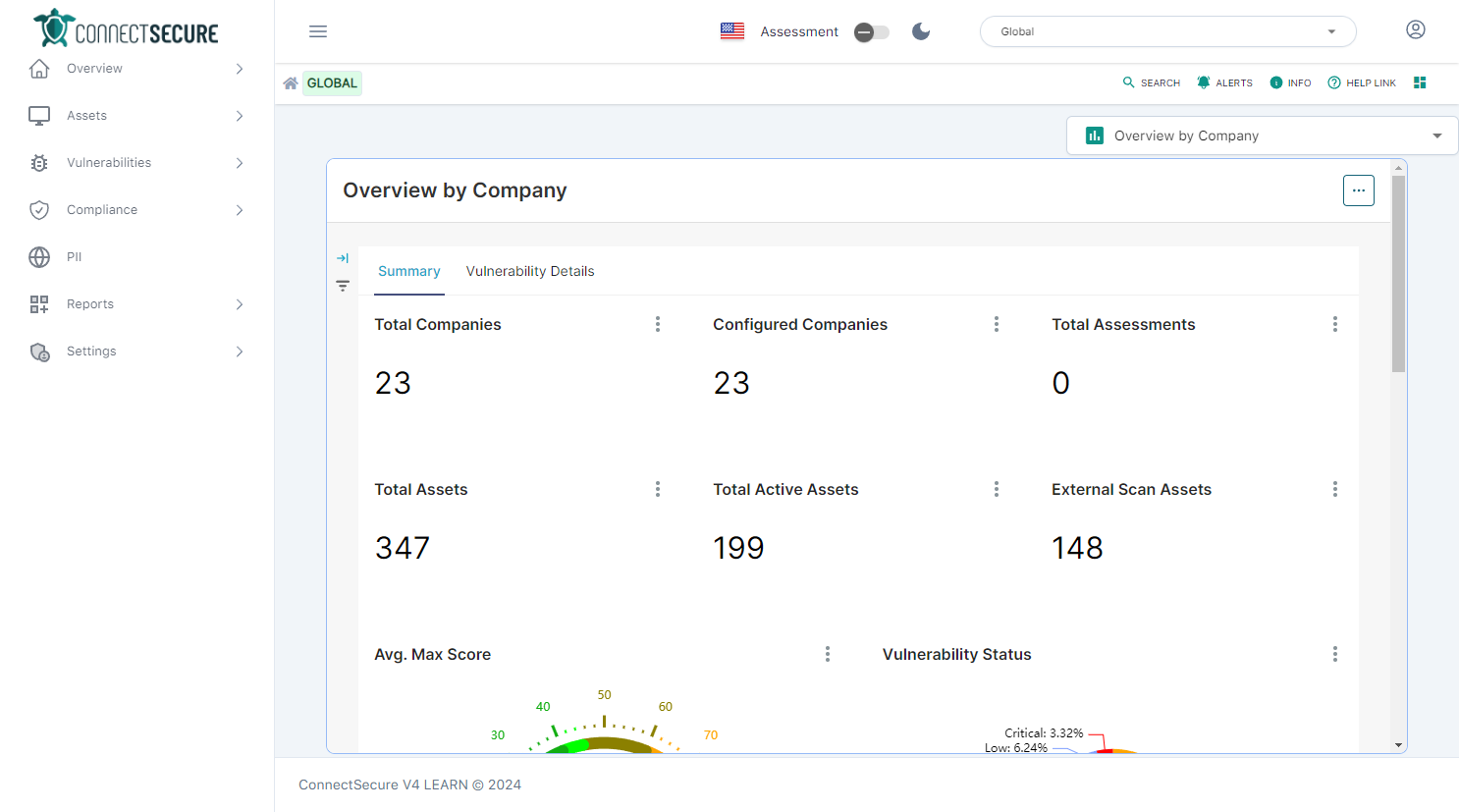
Task: Click the hamburger menu icon
Action: pyautogui.click(x=318, y=31)
